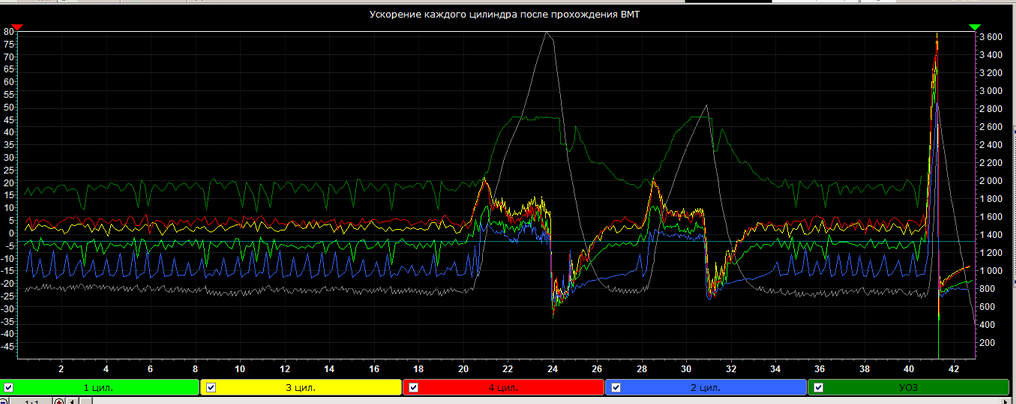
Task: Uncheck the 1 цил. checkbox
Action: (x=8, y=388)
